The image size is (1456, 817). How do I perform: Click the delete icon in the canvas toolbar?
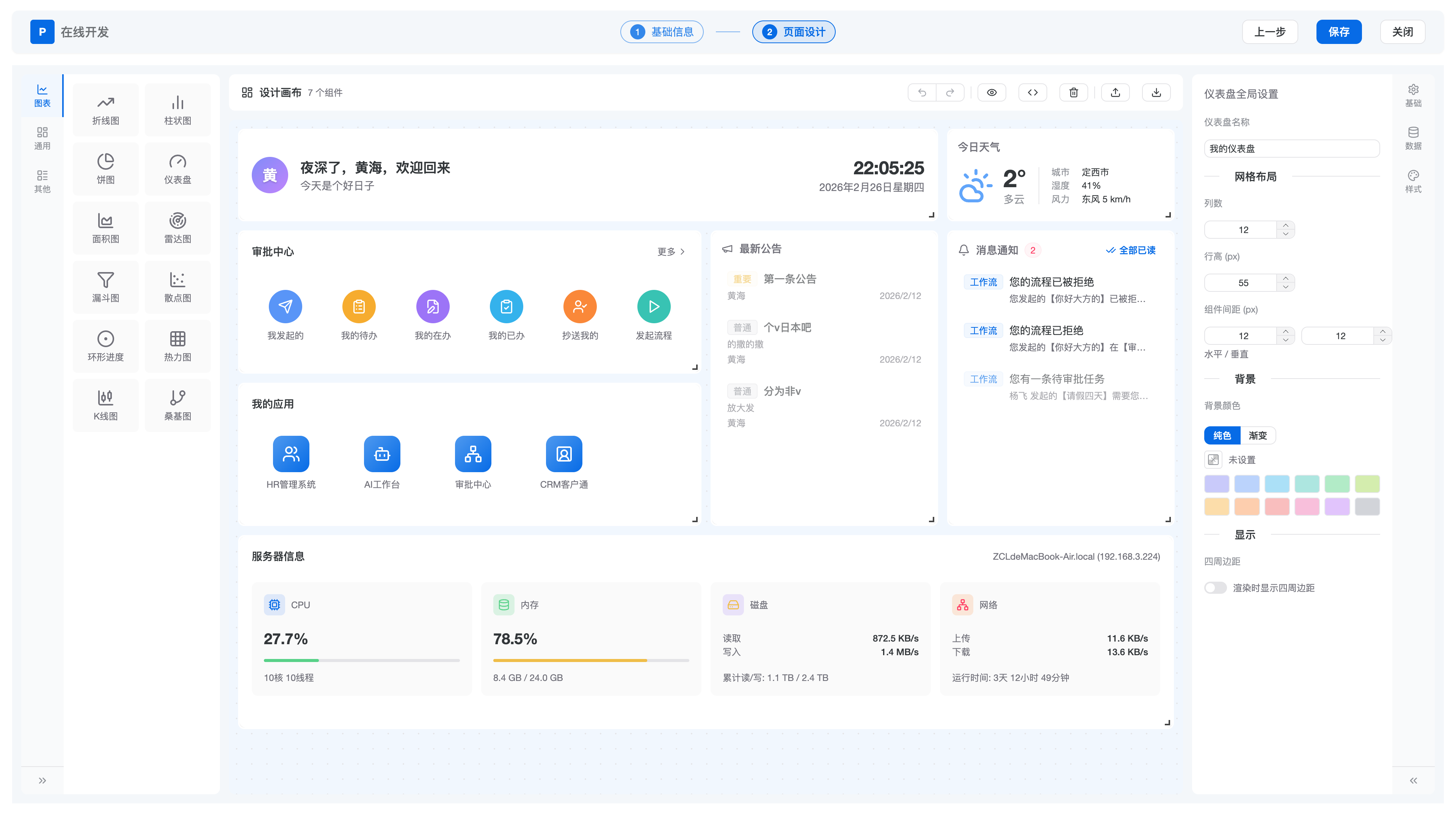click(x=1074, y=92)
